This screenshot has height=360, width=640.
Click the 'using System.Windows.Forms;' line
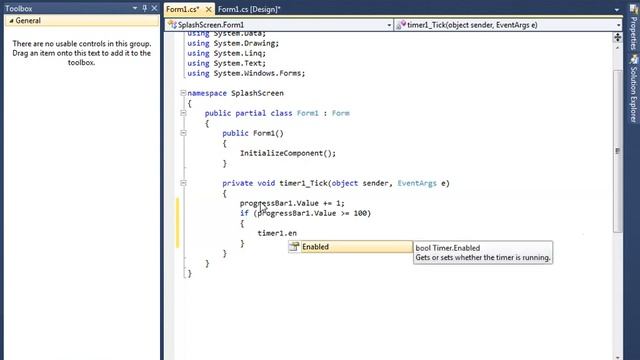coord(246,73)
